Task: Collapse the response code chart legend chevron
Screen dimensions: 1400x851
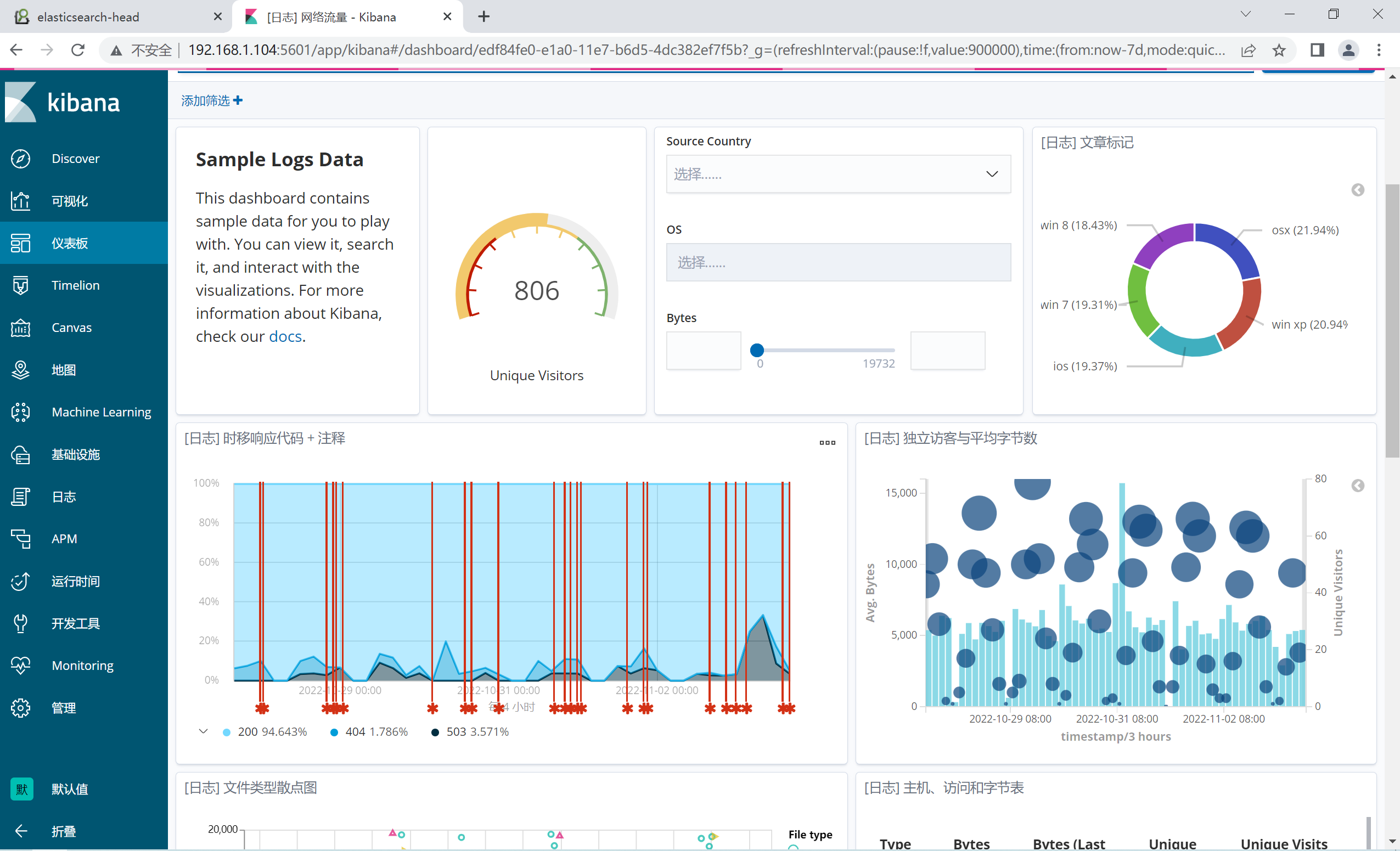Action: [x=203, y=731]
